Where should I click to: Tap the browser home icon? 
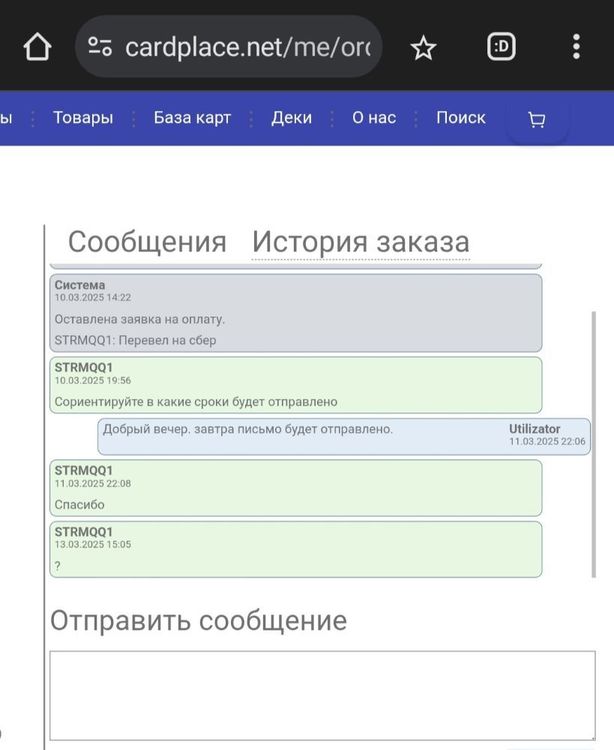coord(37,47)
